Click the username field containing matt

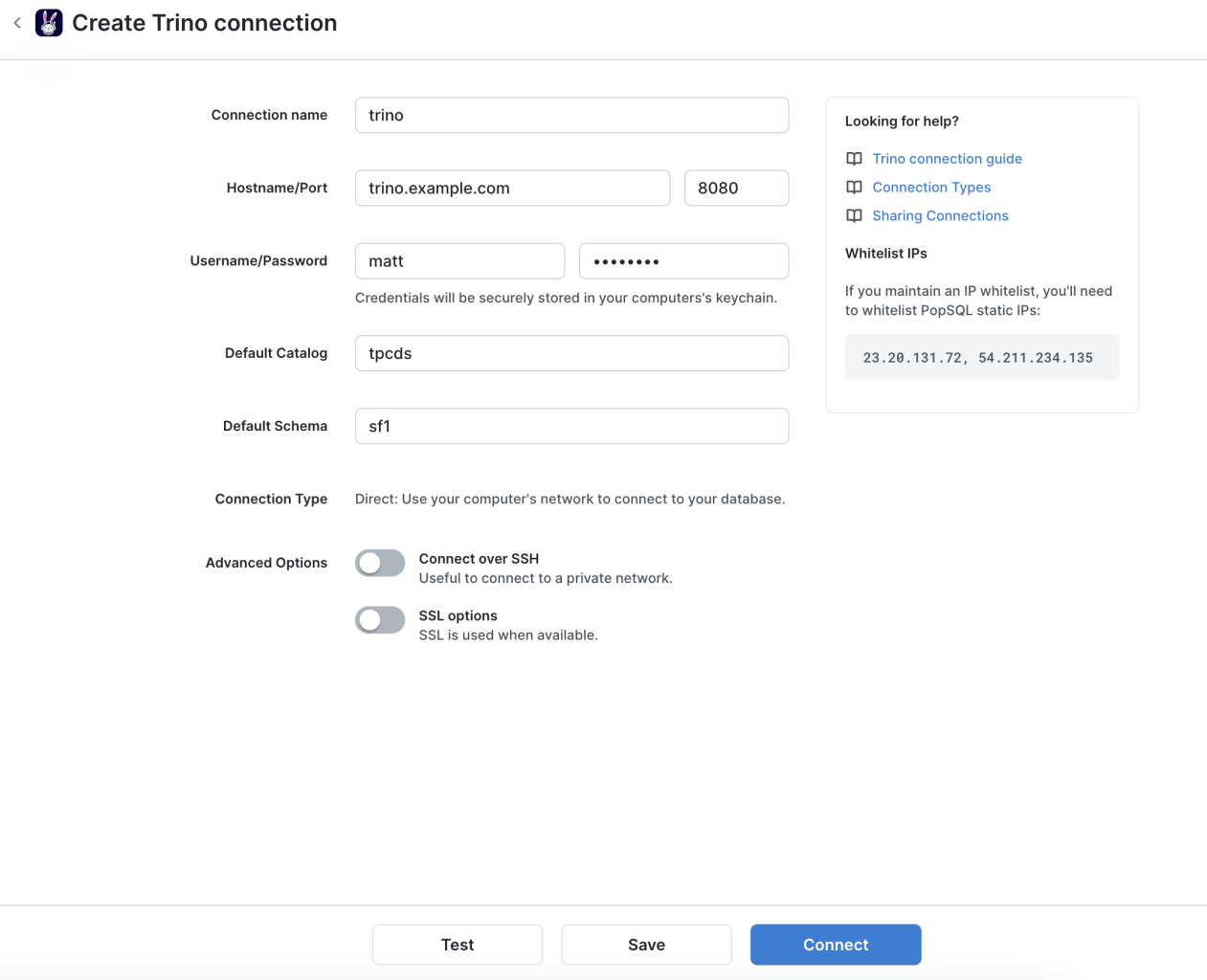tap(459, 261)
